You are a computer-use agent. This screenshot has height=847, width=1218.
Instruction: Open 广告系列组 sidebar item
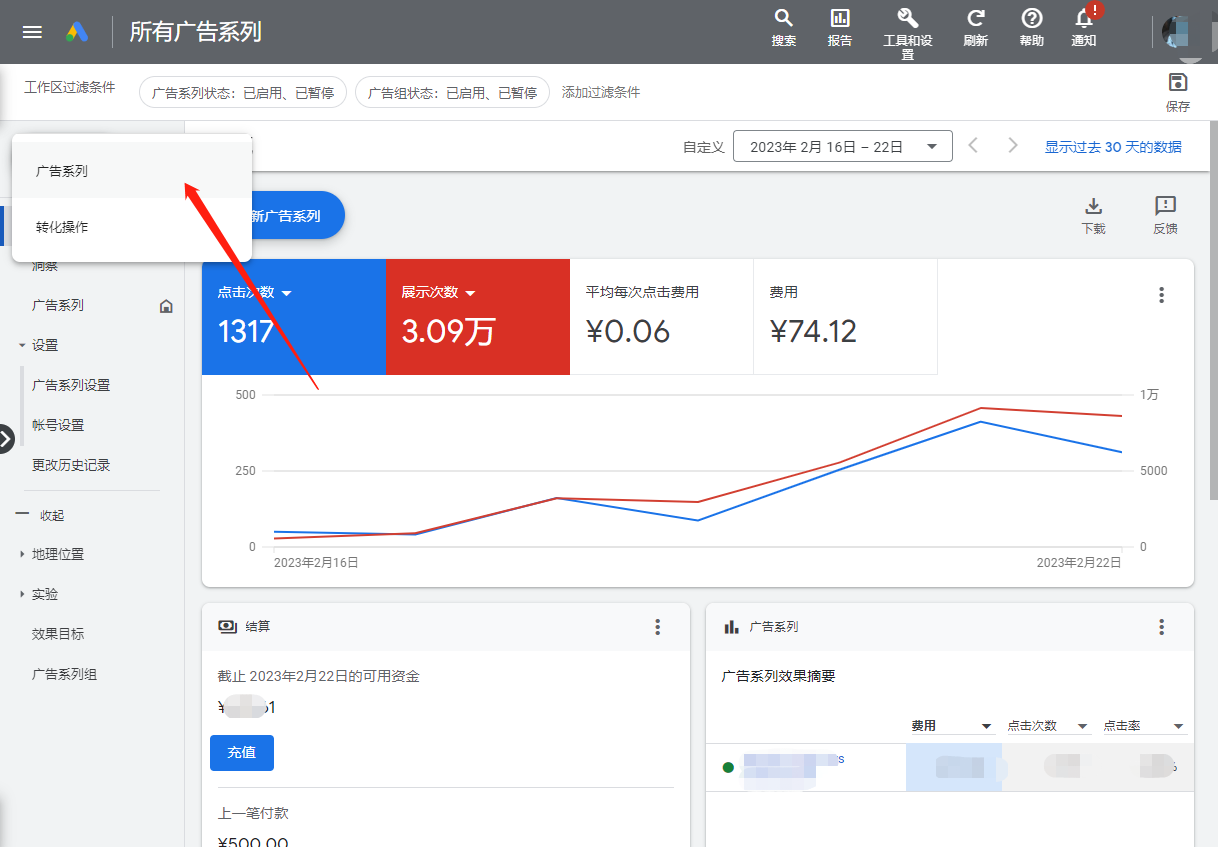pos(65,674)
